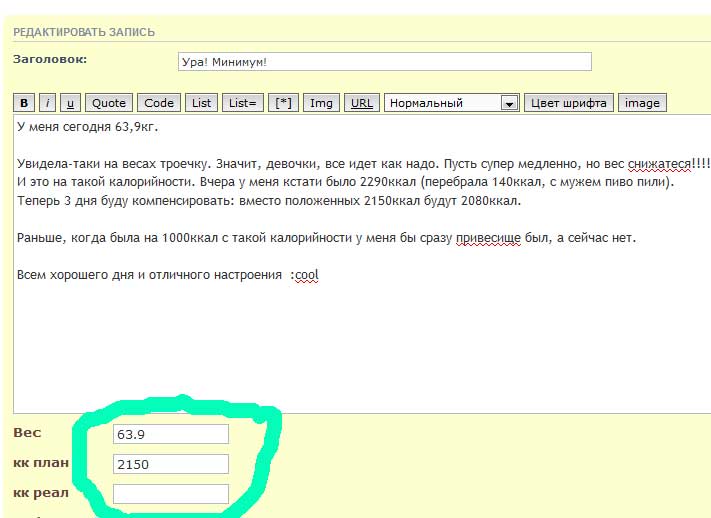The width and height of the screenshot is (711, 518).
Task: Click the underlined word привесище in the text
Action: (488, 238)
